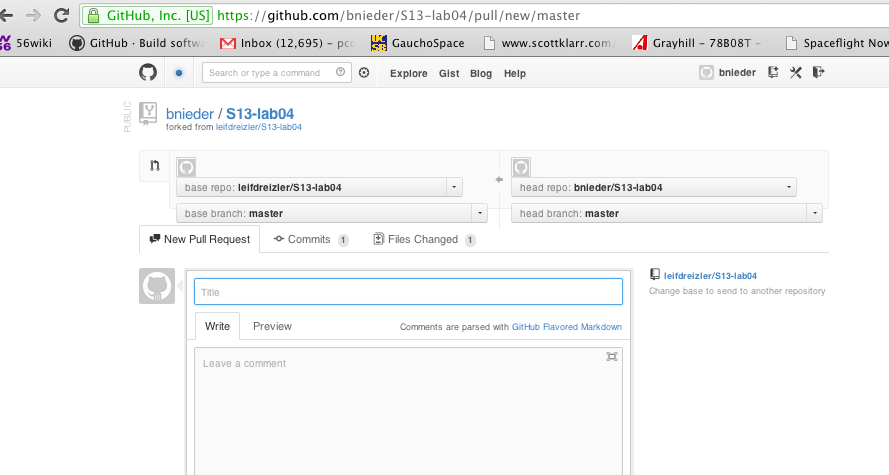Focus the Search or type a command box

277,73
